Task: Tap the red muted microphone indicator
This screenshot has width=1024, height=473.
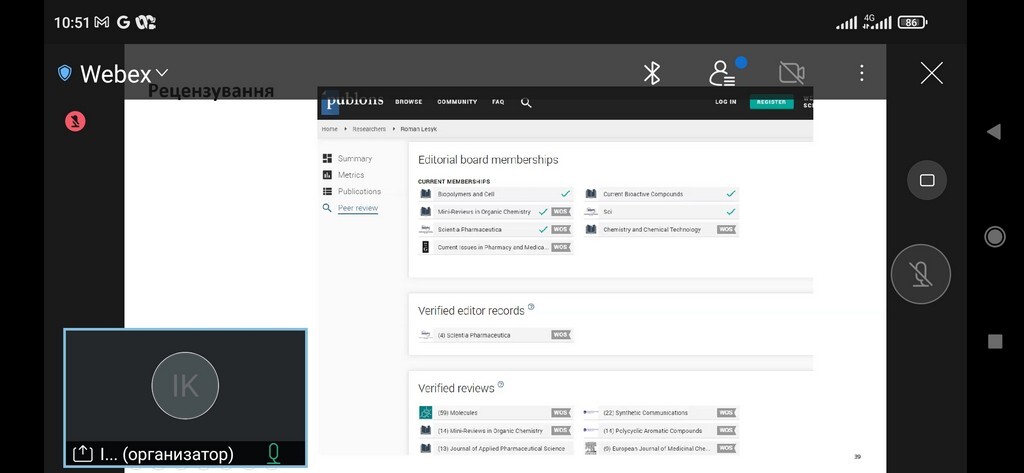Action: [75, 121]
